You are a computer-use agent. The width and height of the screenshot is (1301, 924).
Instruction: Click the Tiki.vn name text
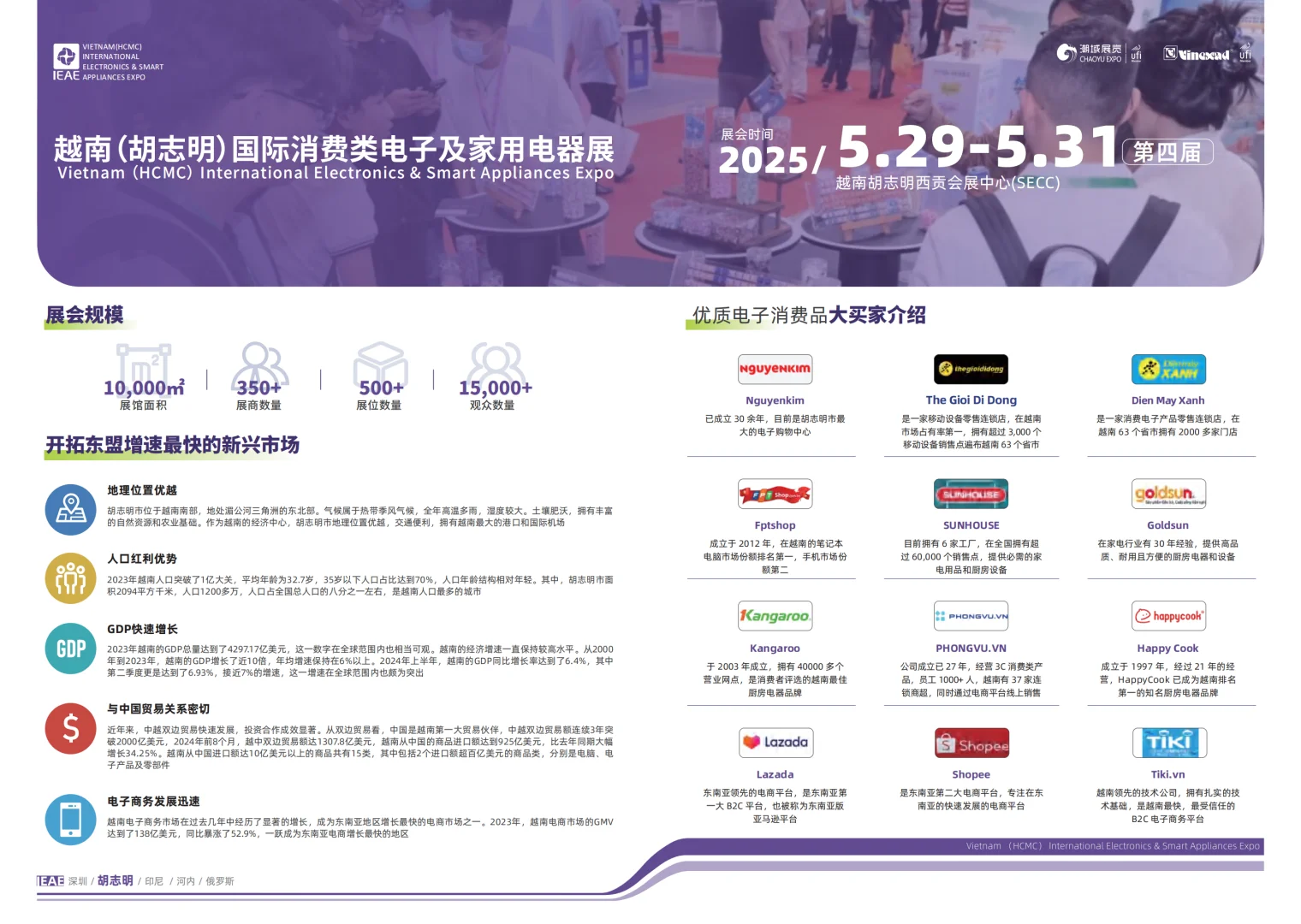(x=1168, y=774)
